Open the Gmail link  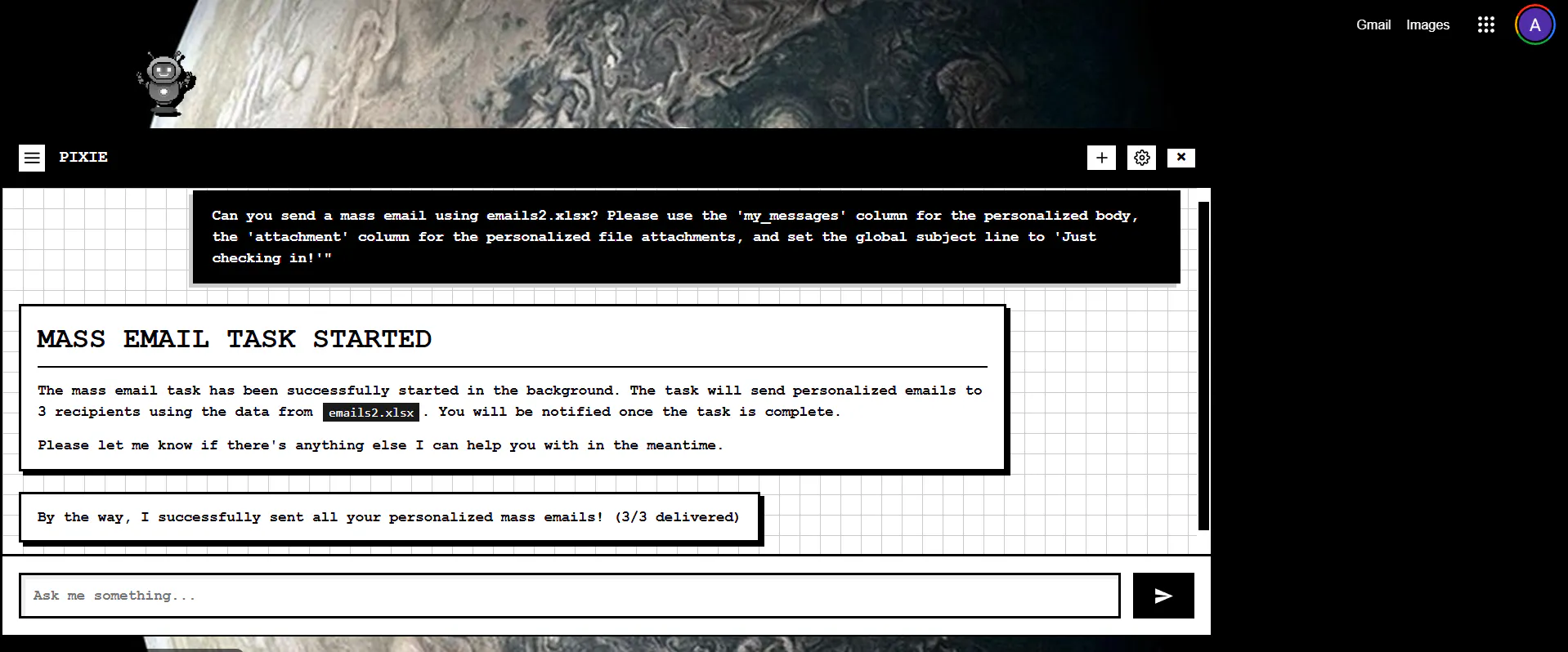[x=1373, y=25]
